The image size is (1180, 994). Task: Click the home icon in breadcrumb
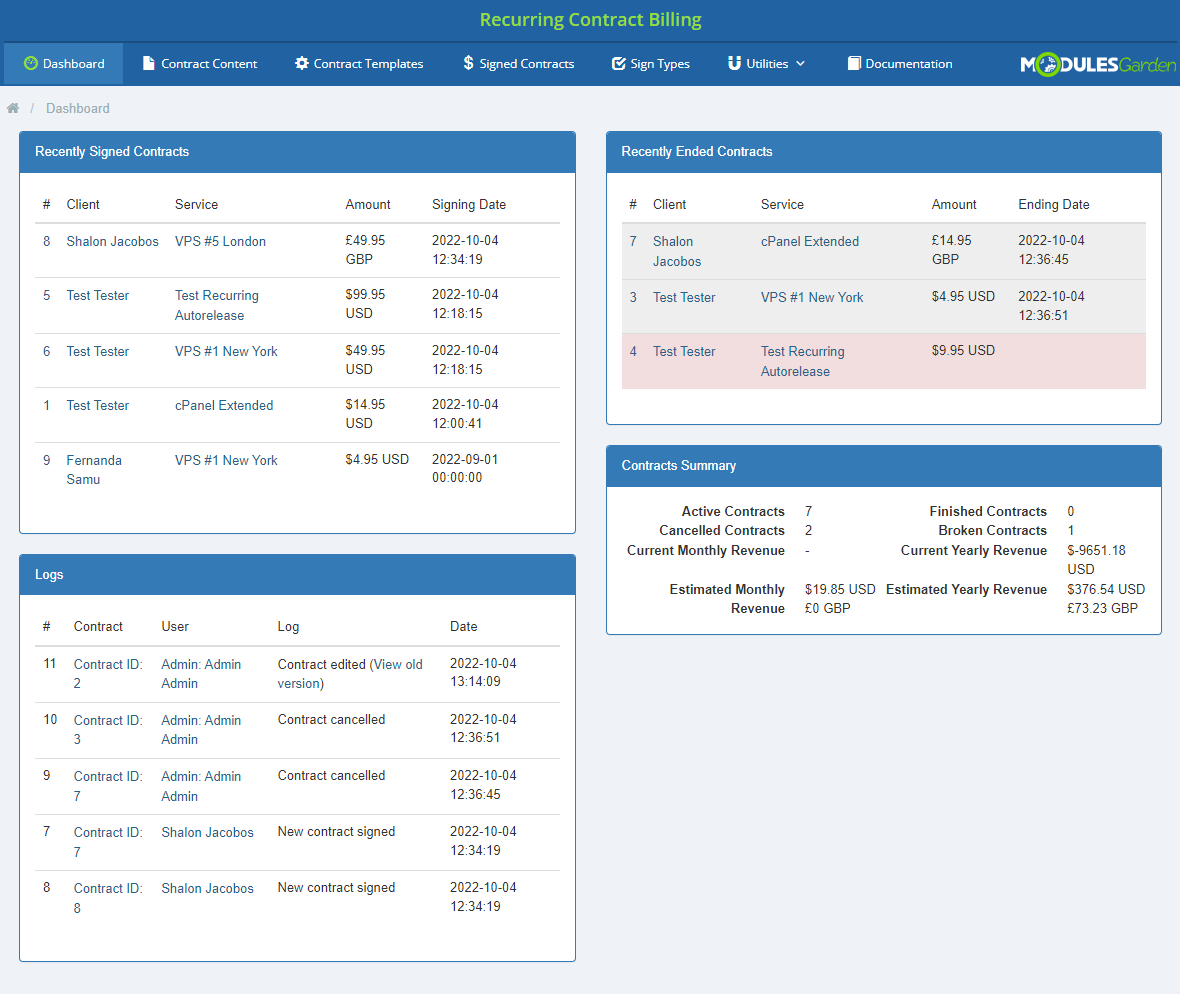tap(13, 108)
